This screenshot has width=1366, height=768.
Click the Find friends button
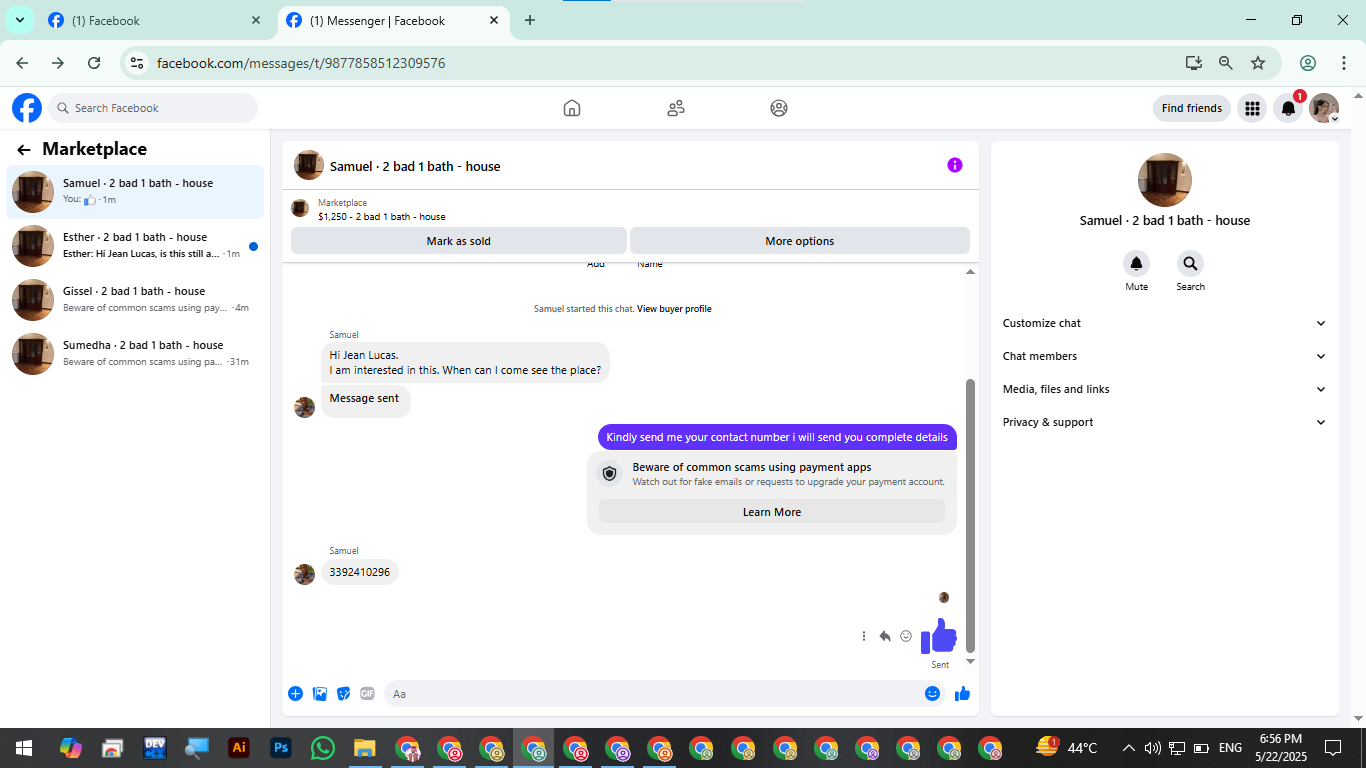coord(1192,108)
